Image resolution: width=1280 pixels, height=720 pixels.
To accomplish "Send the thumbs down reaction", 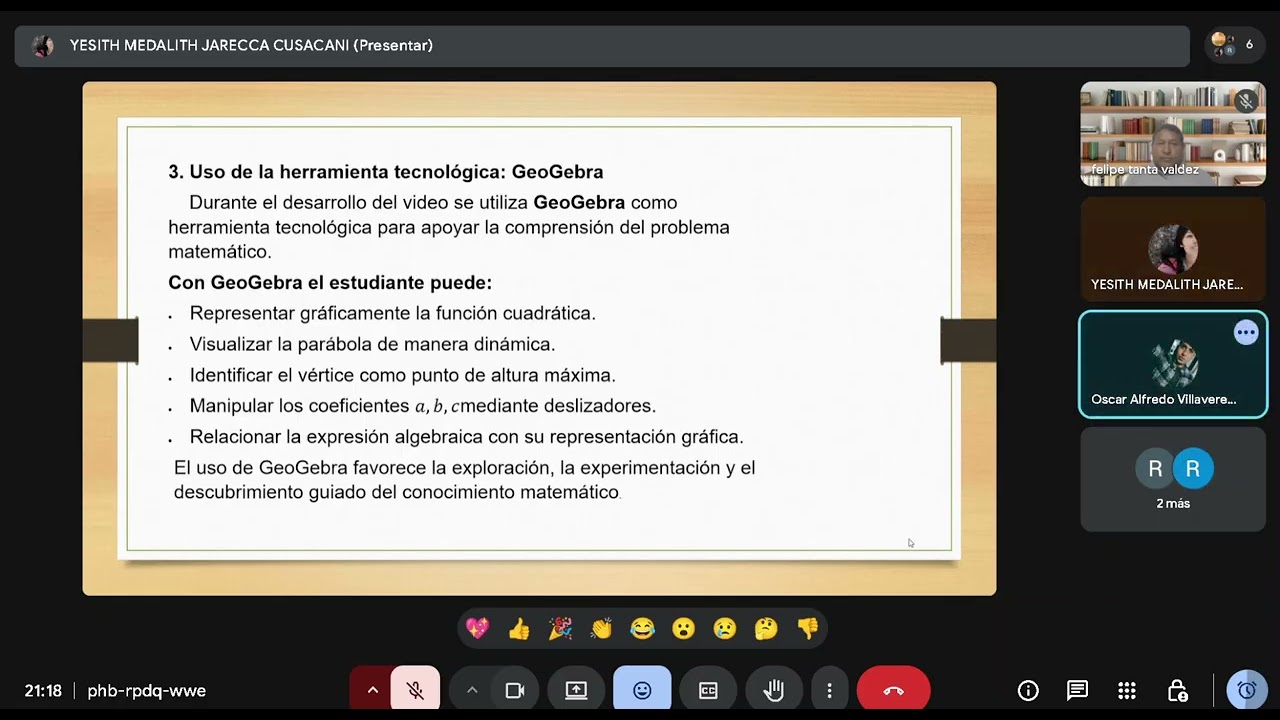I will click(808, 628).
